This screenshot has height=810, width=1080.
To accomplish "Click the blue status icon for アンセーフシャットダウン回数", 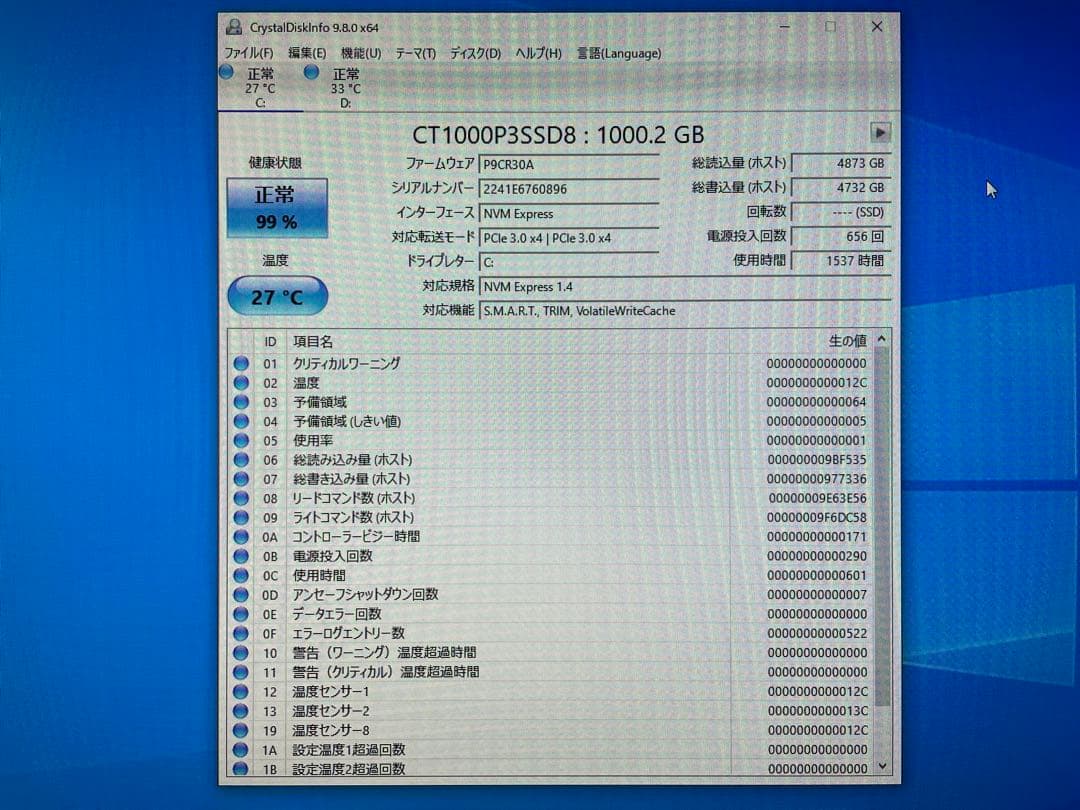I will pyautogui.click(x=241, y=594).
